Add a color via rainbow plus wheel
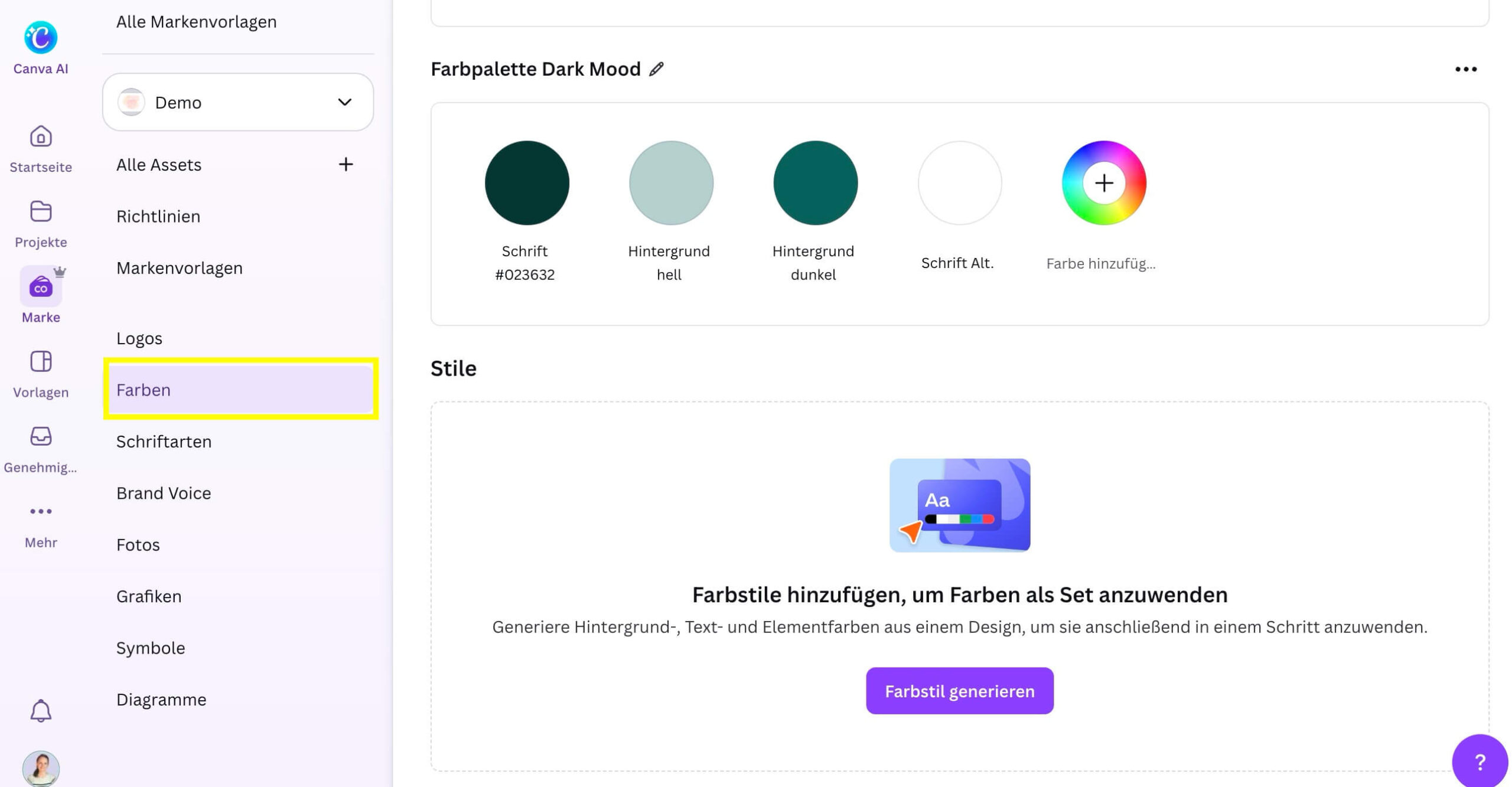The image size is (1512, 787). [x=1103, y=183]
